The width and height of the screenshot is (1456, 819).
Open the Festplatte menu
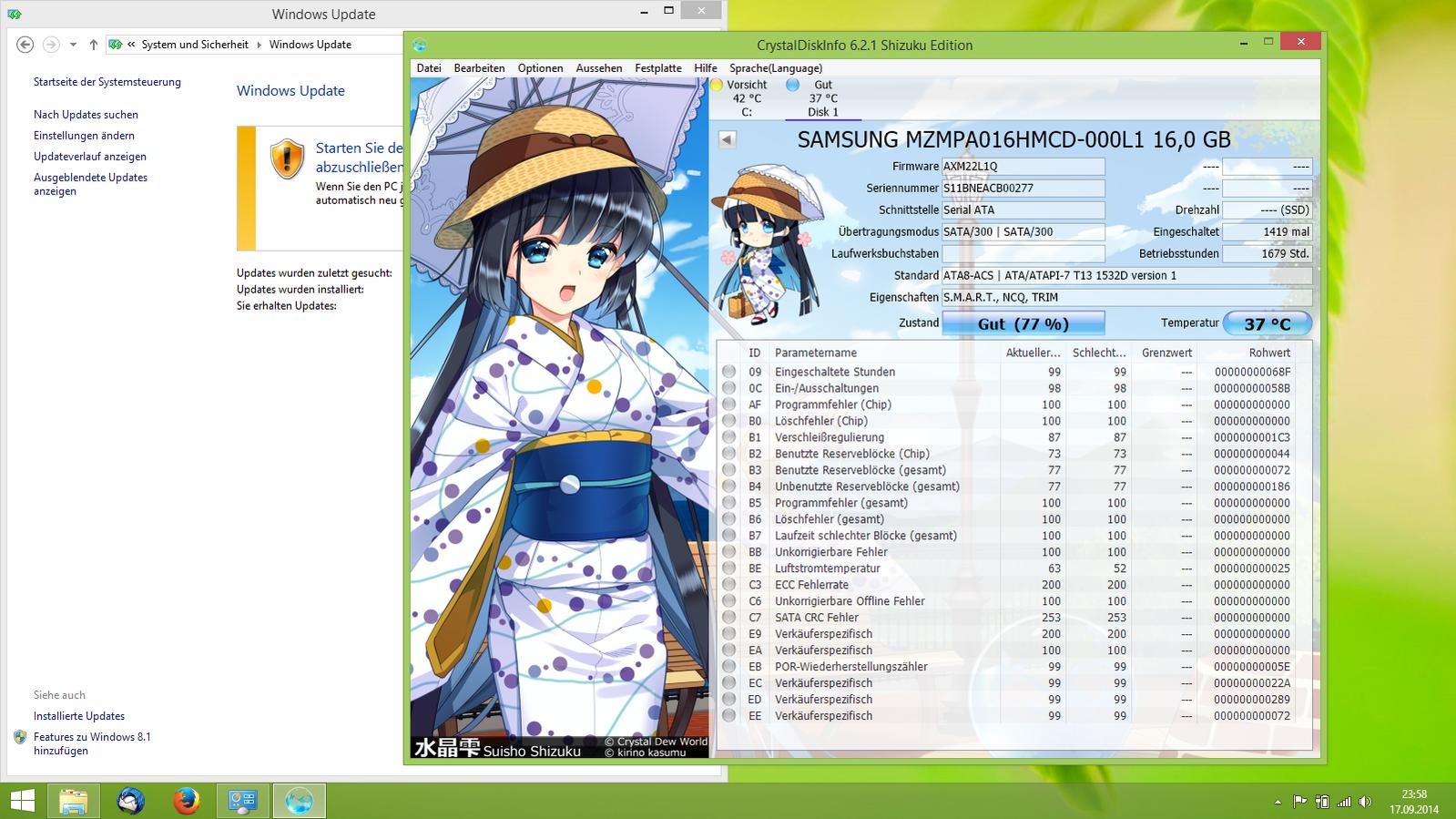point(658,67)
